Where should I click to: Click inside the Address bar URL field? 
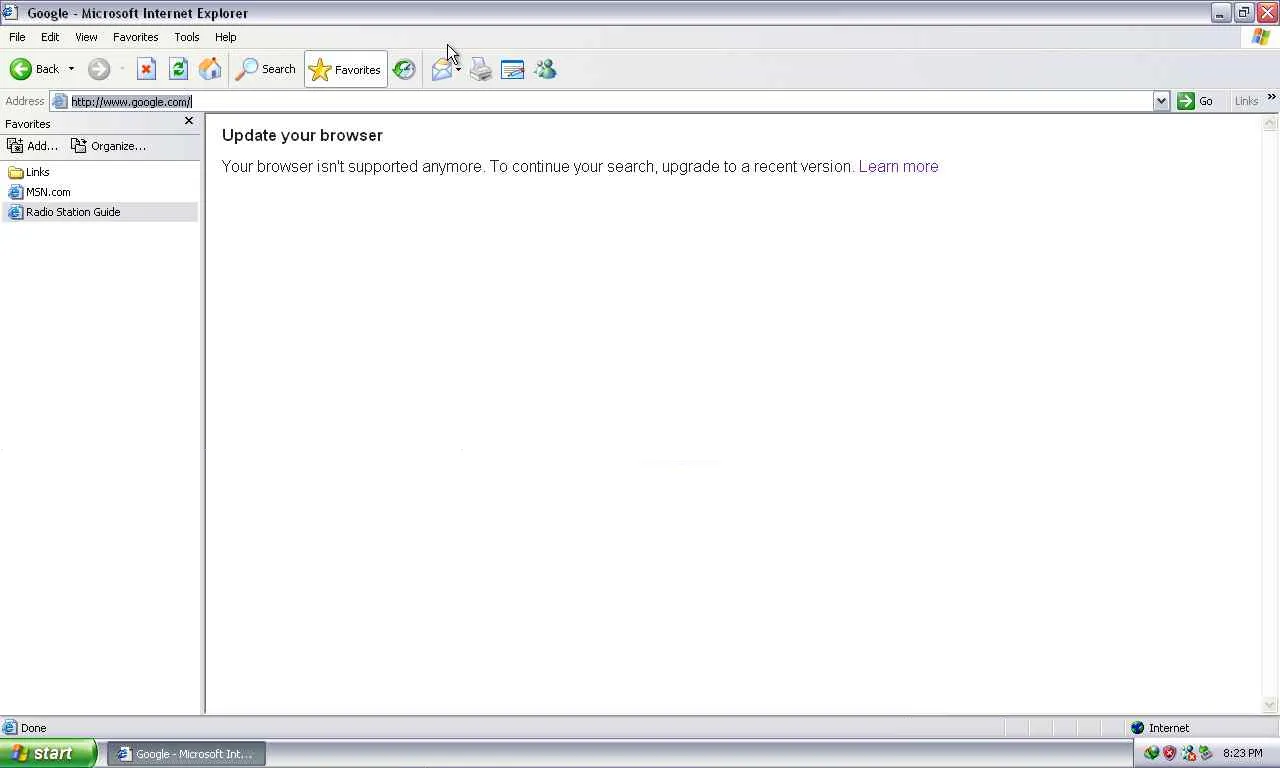tap(610, 101)
